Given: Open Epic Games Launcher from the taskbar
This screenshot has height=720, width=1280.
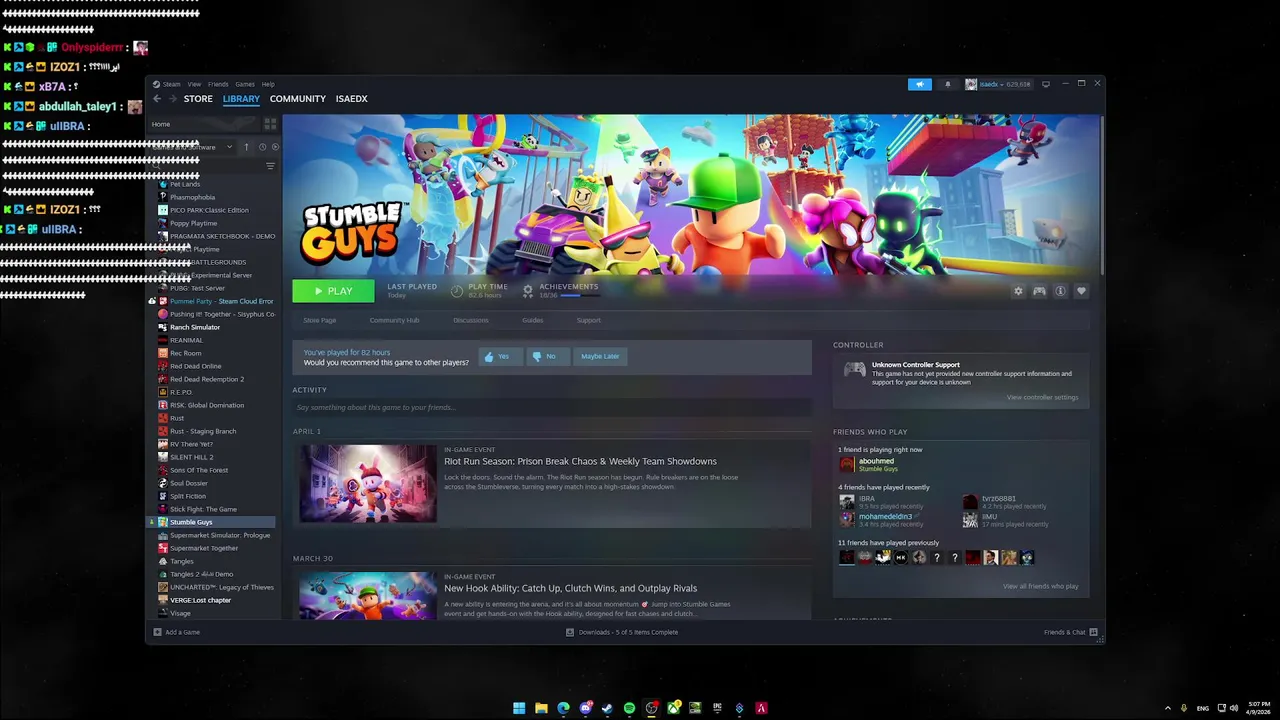Looking at the screenshot, I should 717,708.
